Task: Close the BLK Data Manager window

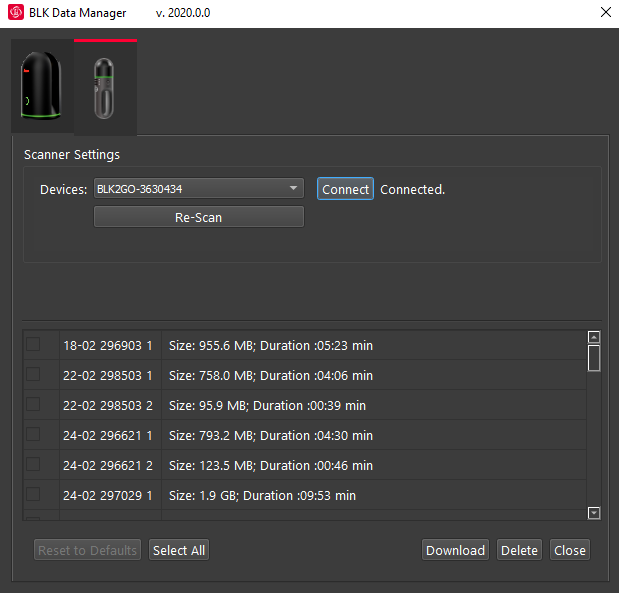Action: click(x=604, y=13)
